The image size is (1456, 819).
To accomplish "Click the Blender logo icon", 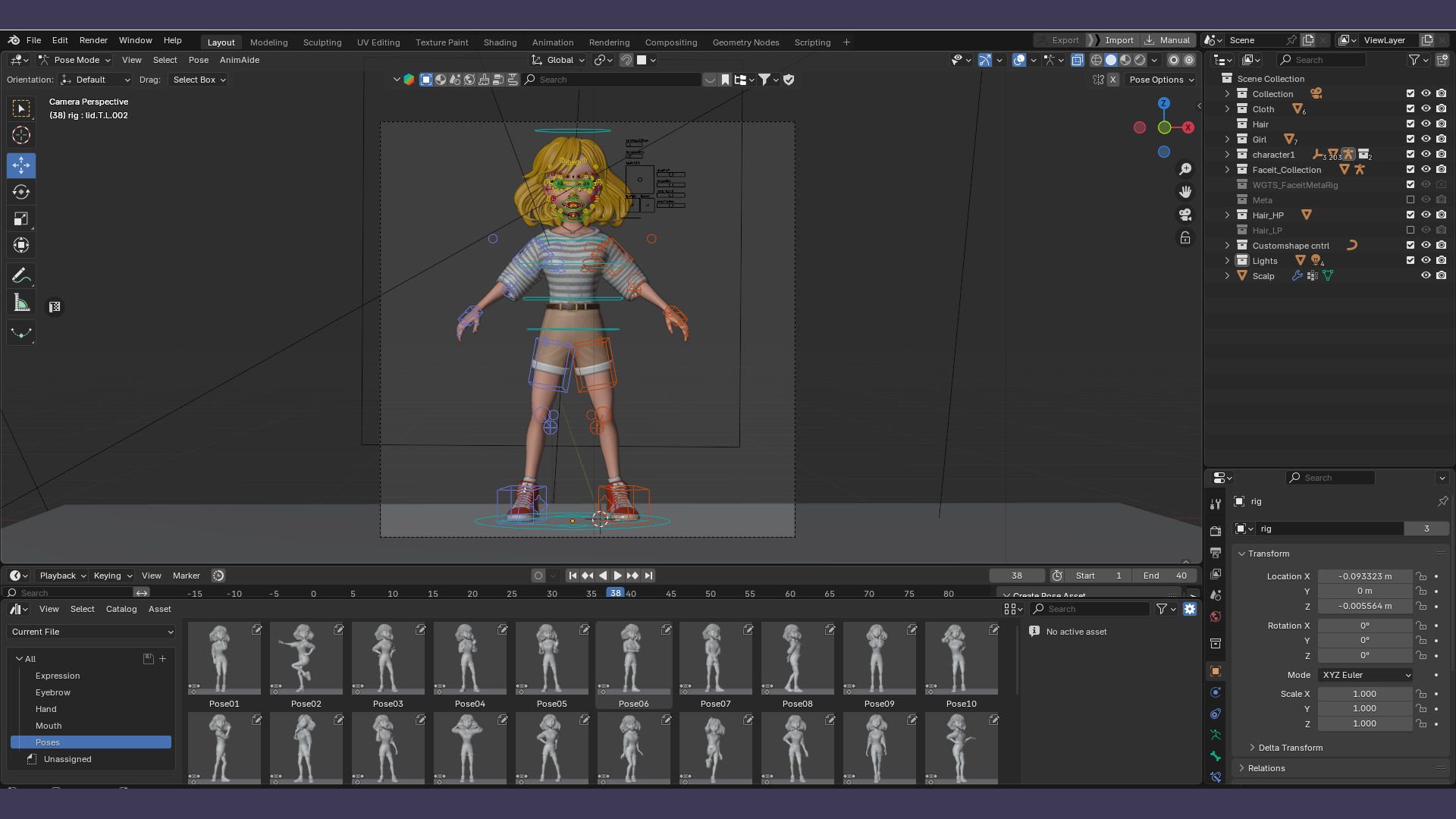I will click(x=14, y=40).
